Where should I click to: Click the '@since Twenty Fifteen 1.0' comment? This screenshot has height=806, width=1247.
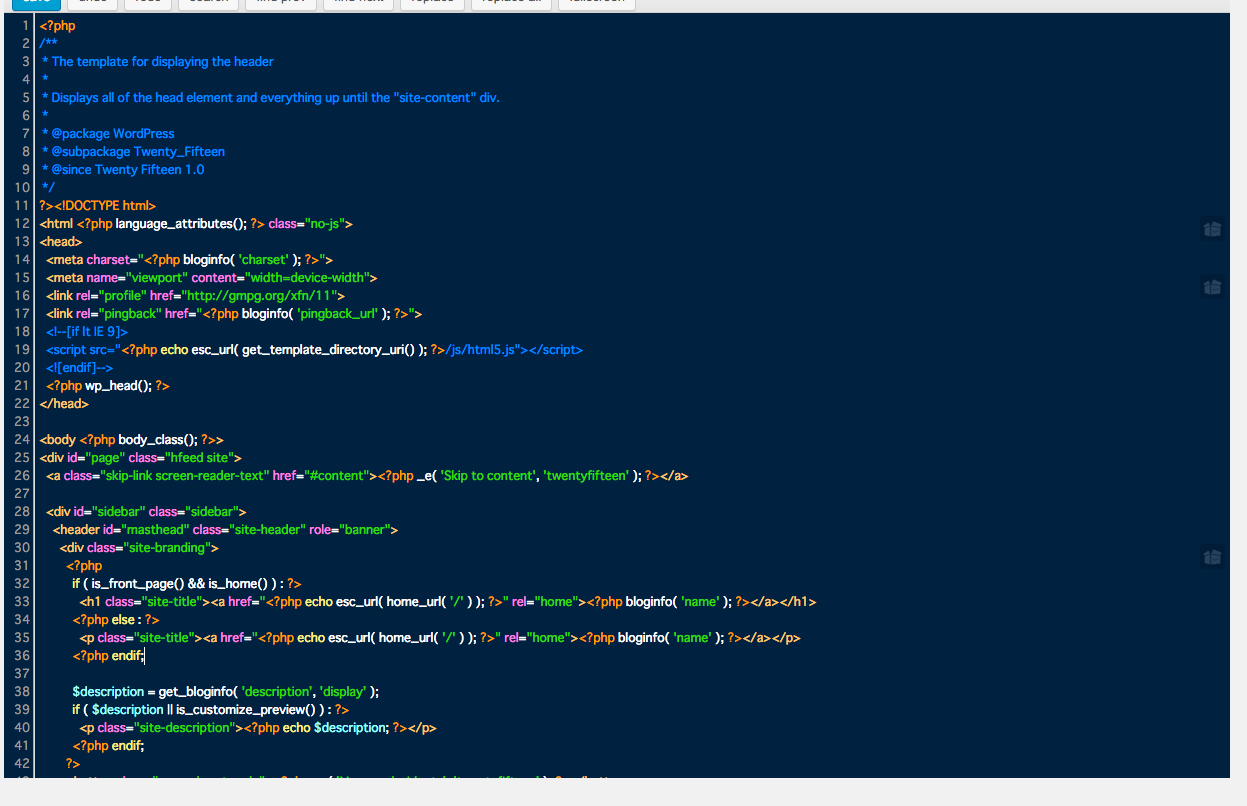tap(128, 169)
